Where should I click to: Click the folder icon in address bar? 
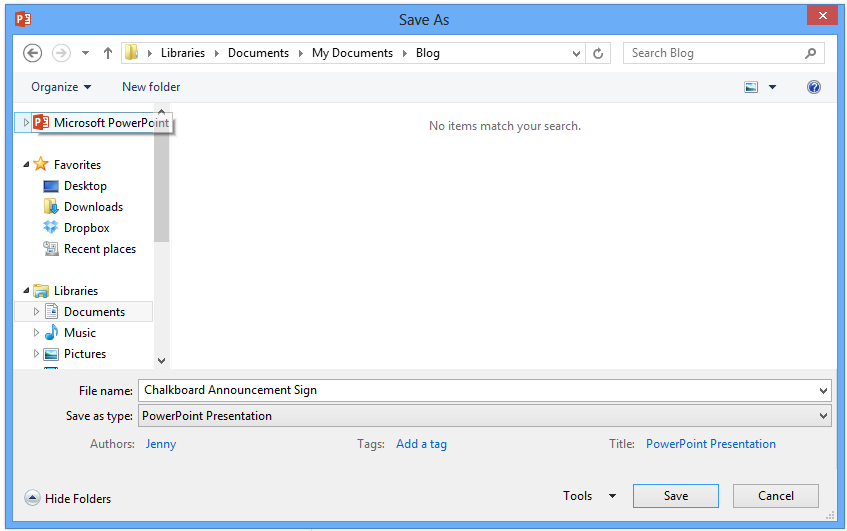[131, 52]
